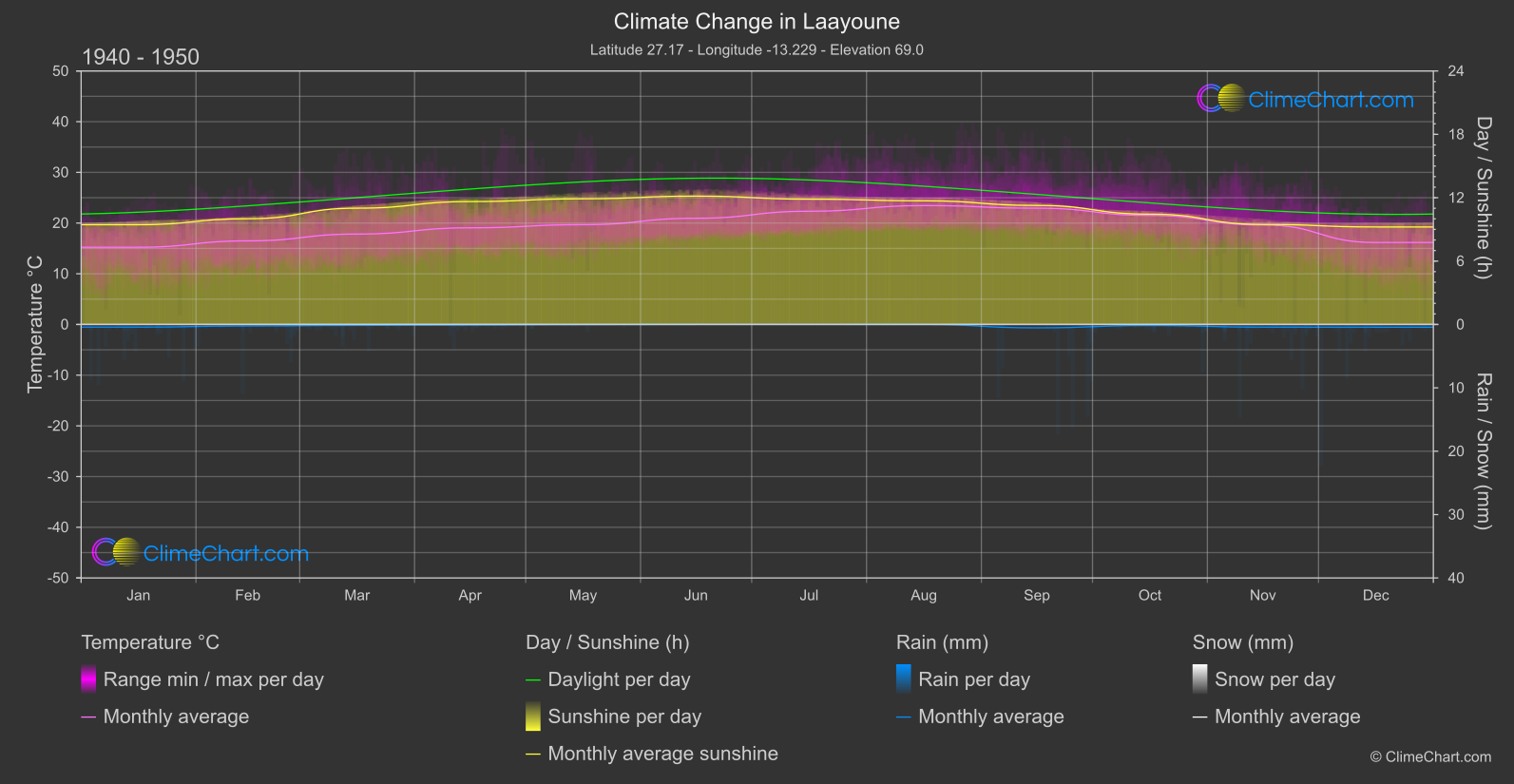This screenshot has height=784, width=1514.
Task: Click the Dec month axis label
Action: click(x=1376, y=595)
